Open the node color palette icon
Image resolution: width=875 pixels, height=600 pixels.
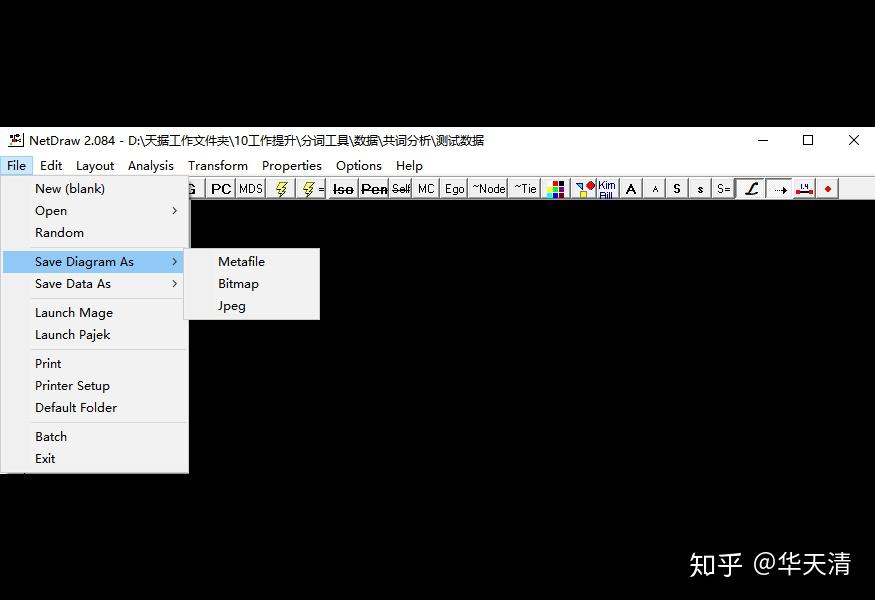(x=556, y=188)
